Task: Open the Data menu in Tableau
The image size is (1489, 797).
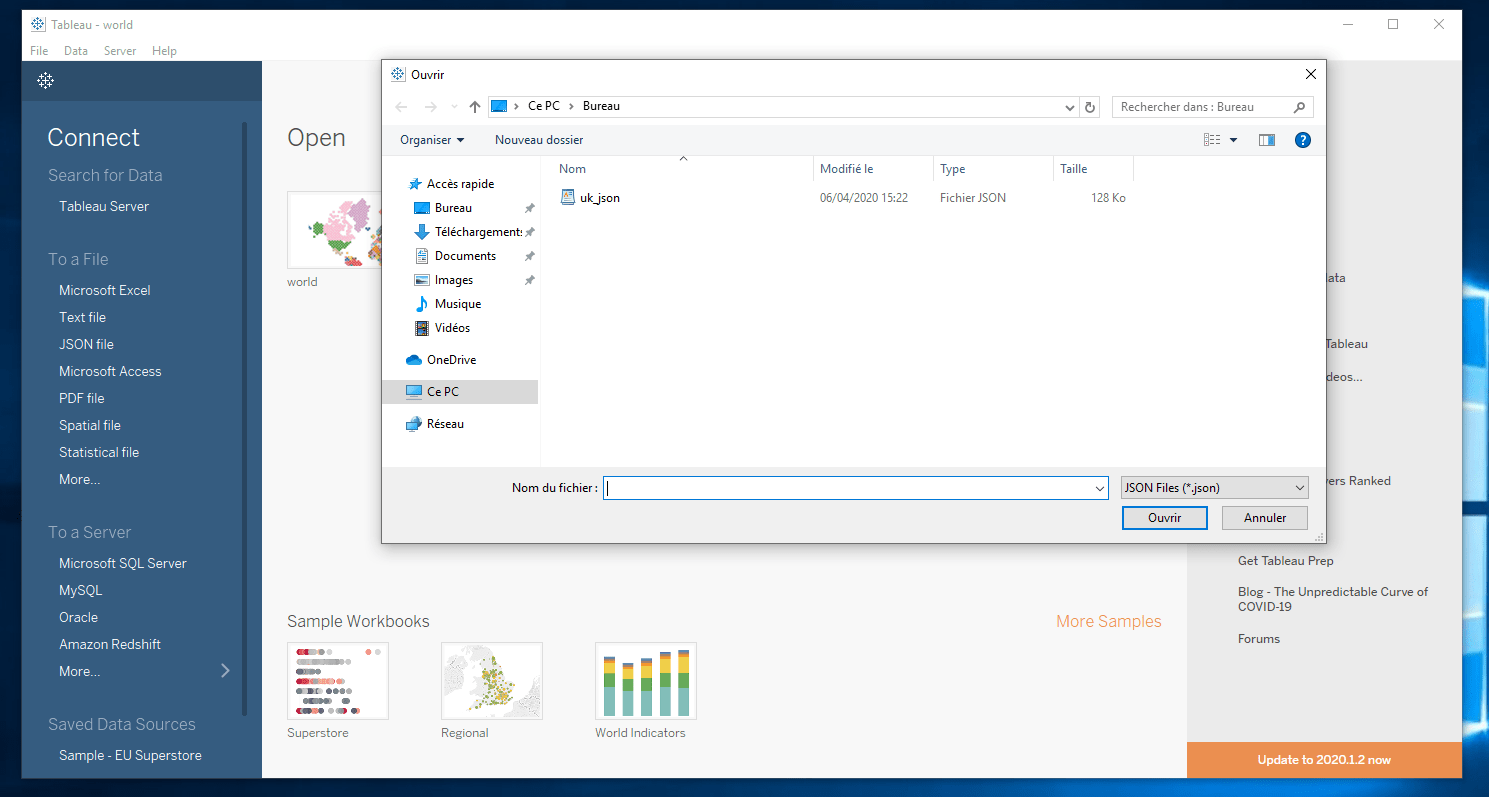Action: click(76, 51)
